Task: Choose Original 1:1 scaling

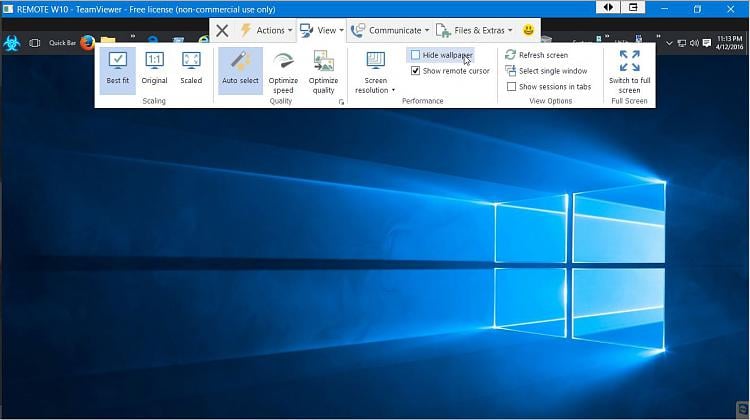Action: [x=154, y=70]
